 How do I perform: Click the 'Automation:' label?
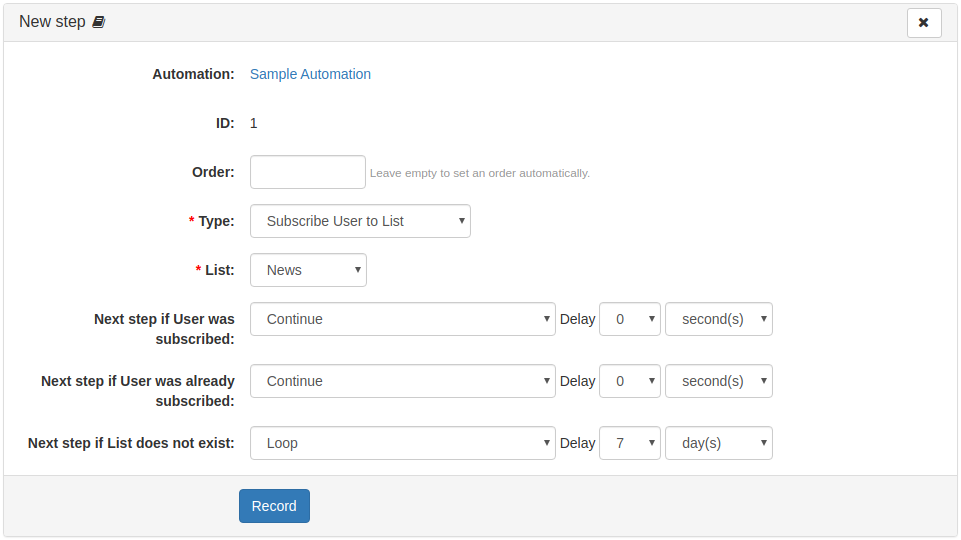(x=193, y=74)
